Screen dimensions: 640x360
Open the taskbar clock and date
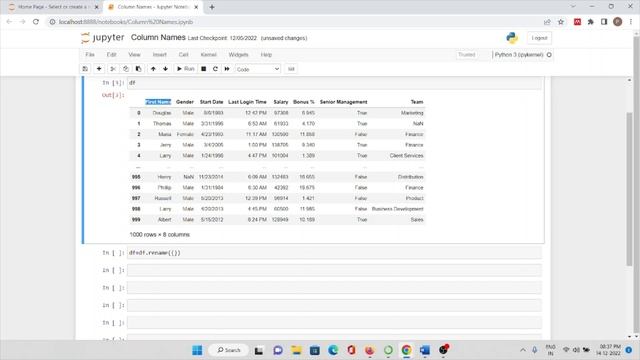(609, 350)
